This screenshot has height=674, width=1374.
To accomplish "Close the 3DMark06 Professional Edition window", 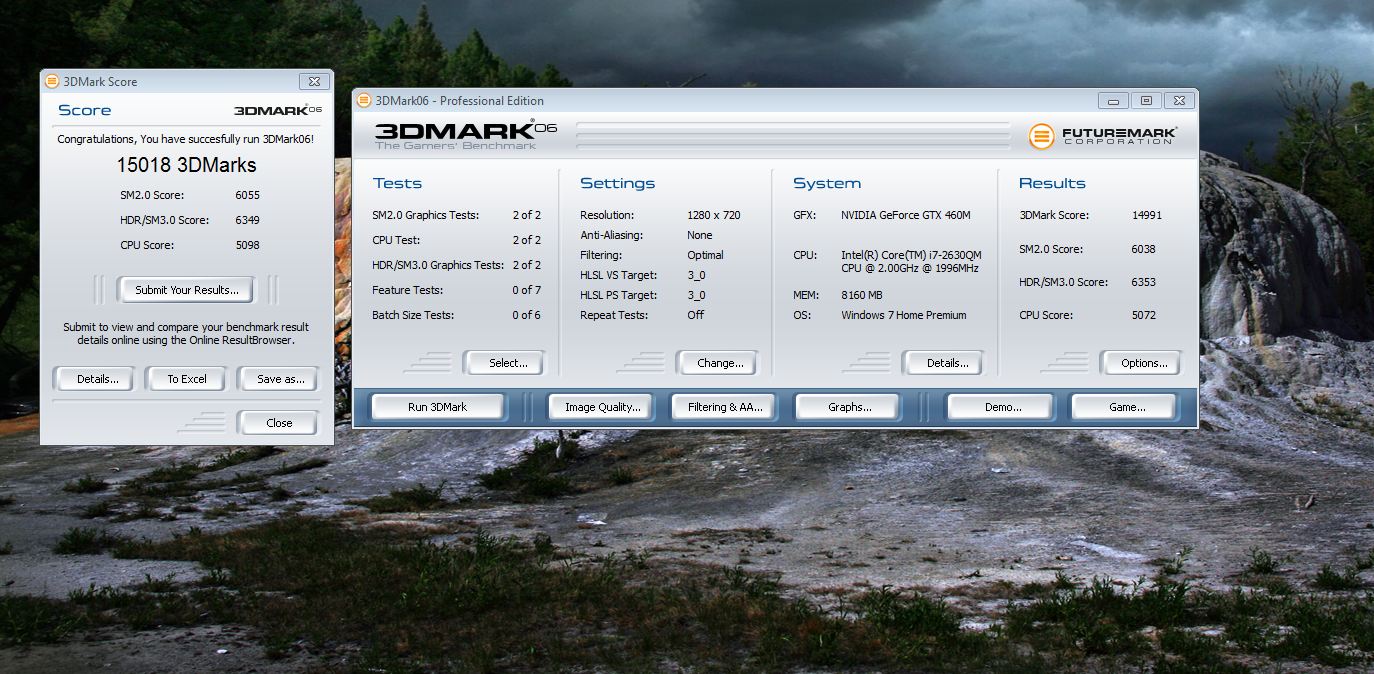I will pyautogui.click(x=1179, y=100).
